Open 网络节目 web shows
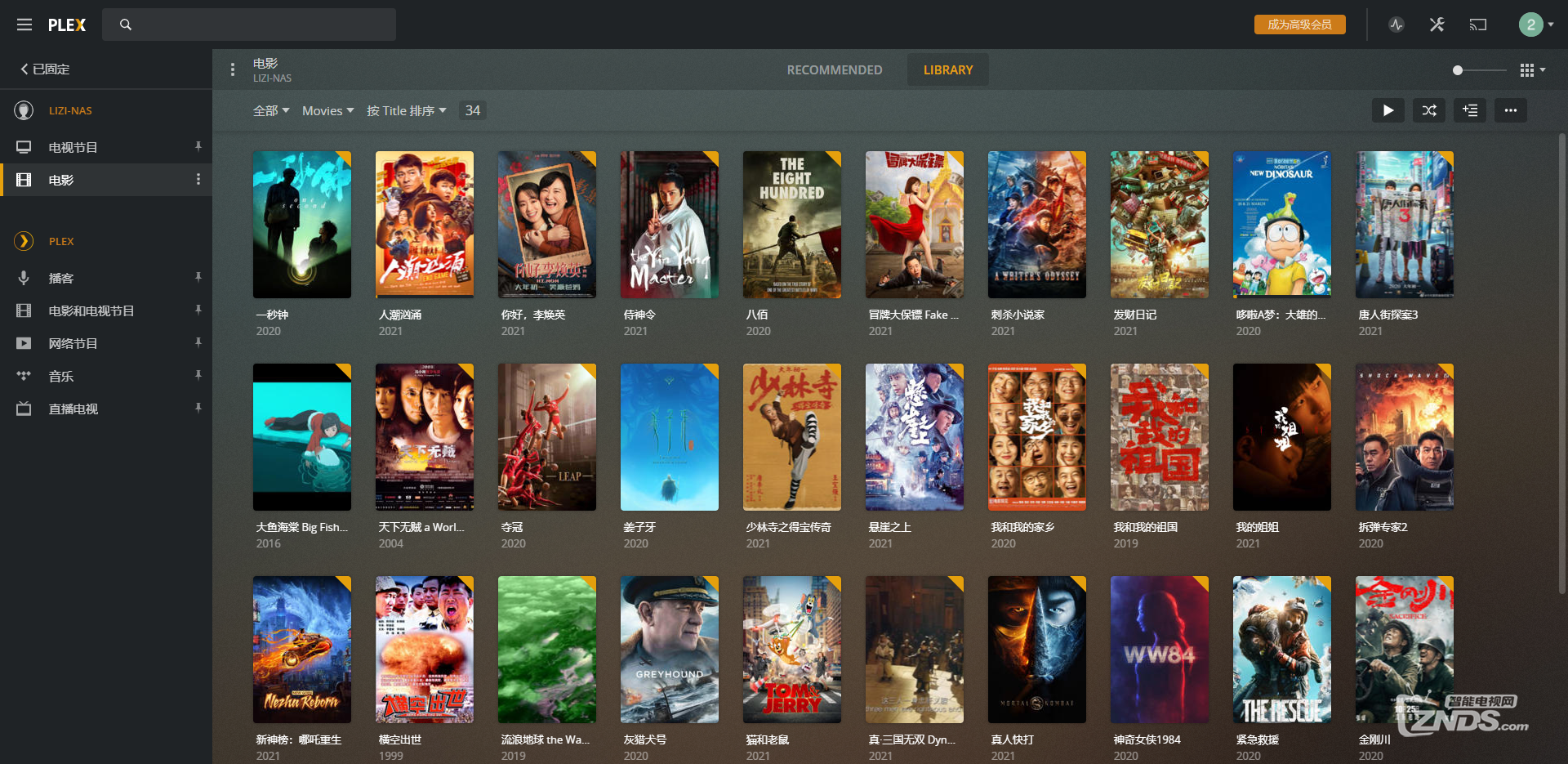 click(73, 343)
